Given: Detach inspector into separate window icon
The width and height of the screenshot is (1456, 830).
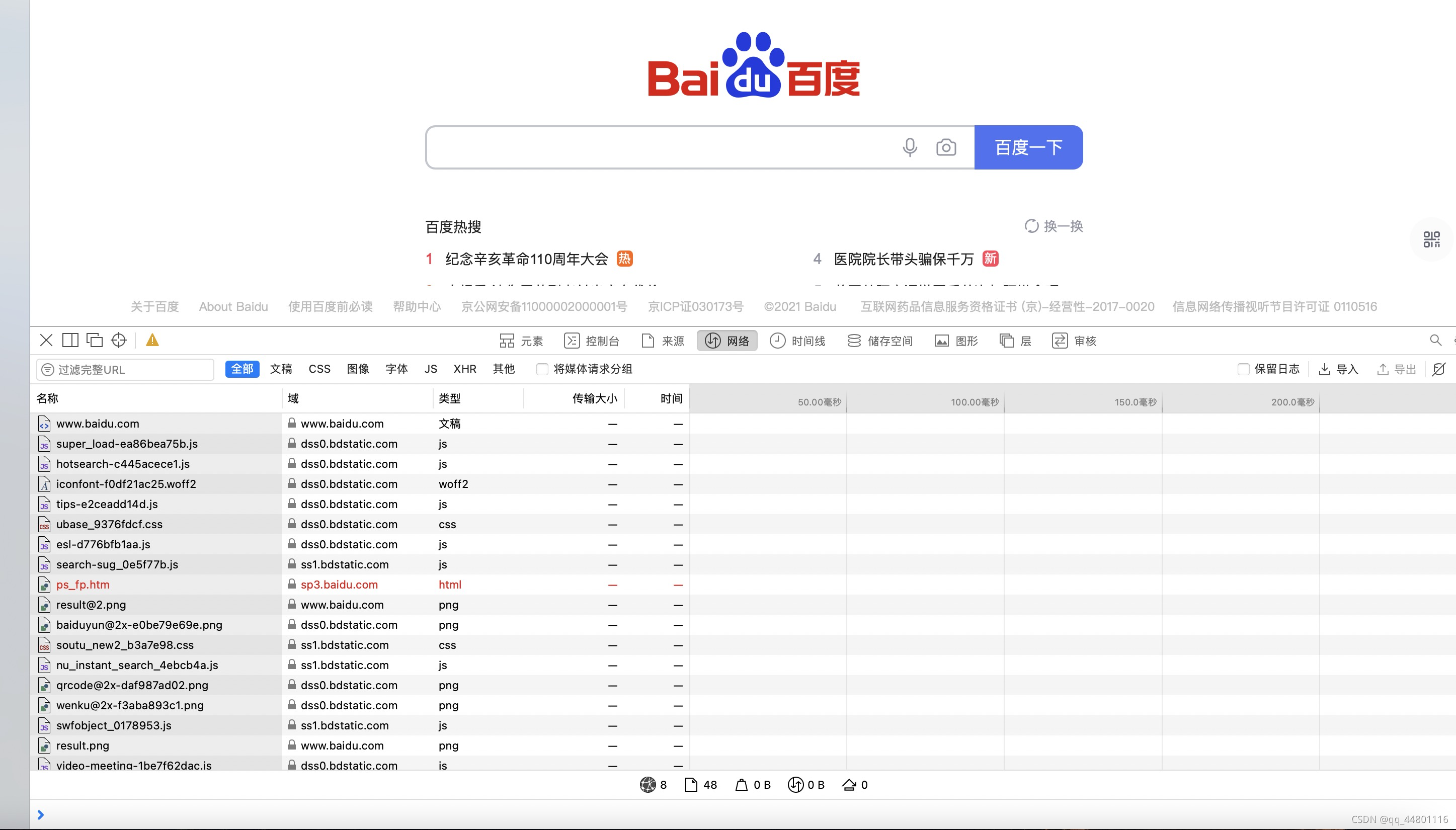Looking at the screenshot, I should coord(94,341).
